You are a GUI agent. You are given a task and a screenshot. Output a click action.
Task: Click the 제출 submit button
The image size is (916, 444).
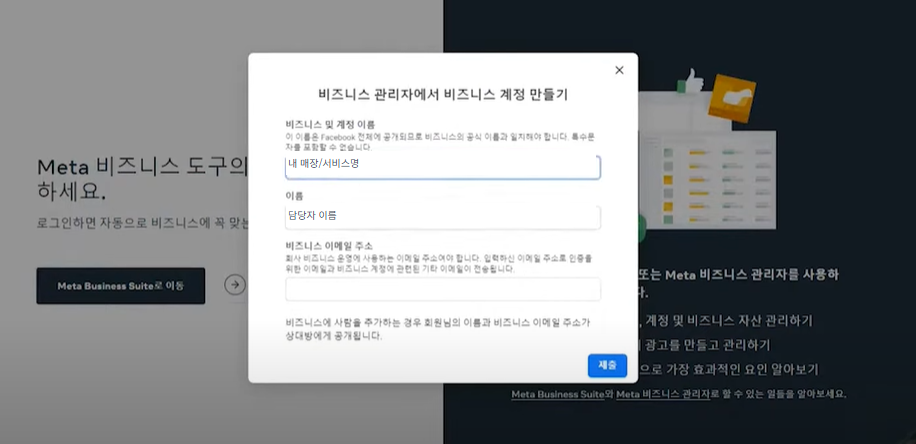click(607, 366)
